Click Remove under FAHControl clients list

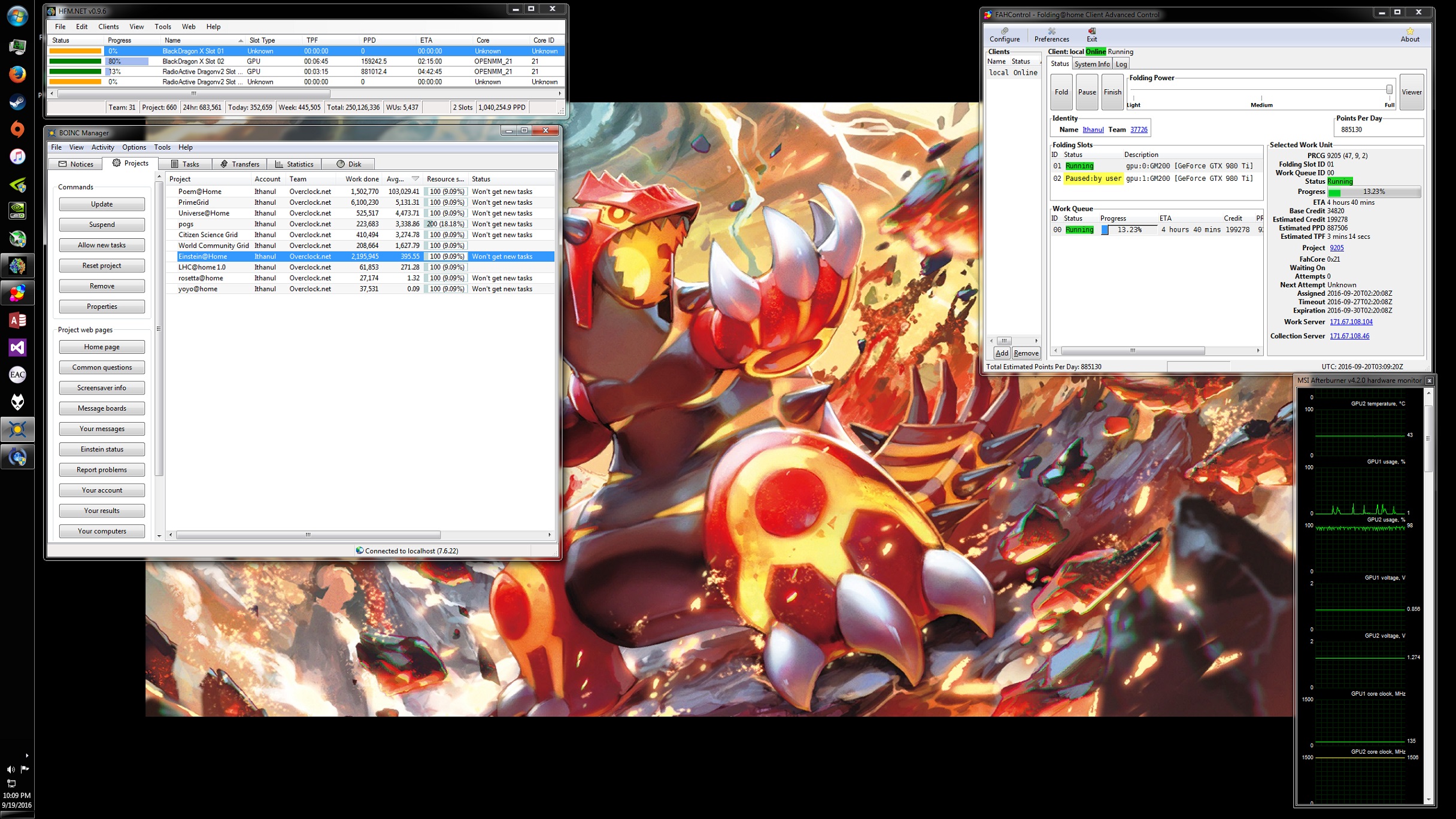click(1026, 353)
